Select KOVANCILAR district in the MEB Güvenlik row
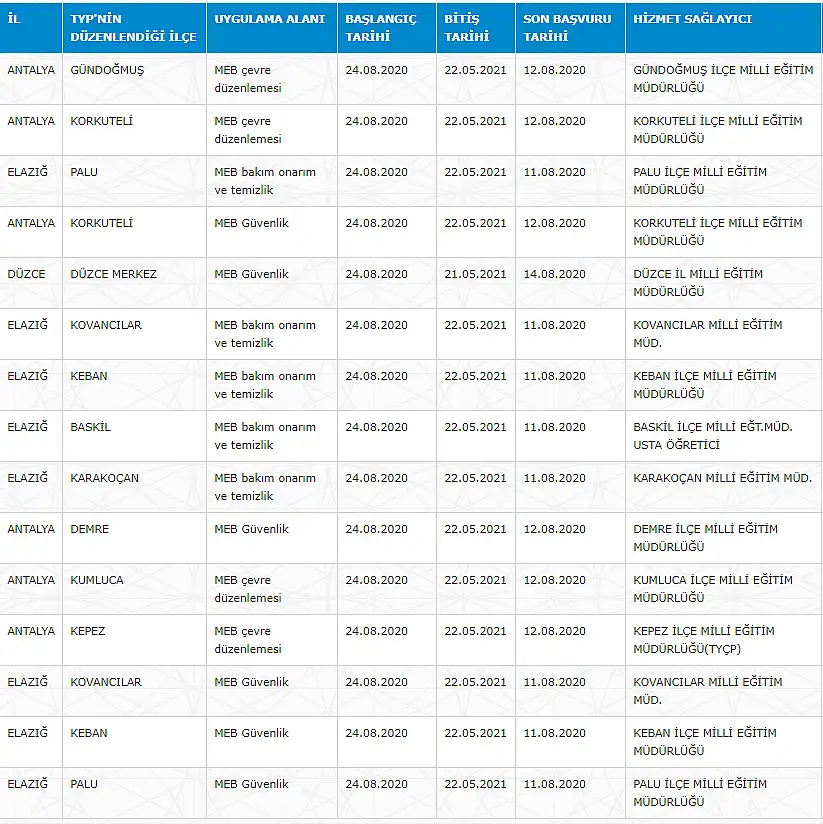The height and width of the screenshot is (824, 823). point(135,691)
